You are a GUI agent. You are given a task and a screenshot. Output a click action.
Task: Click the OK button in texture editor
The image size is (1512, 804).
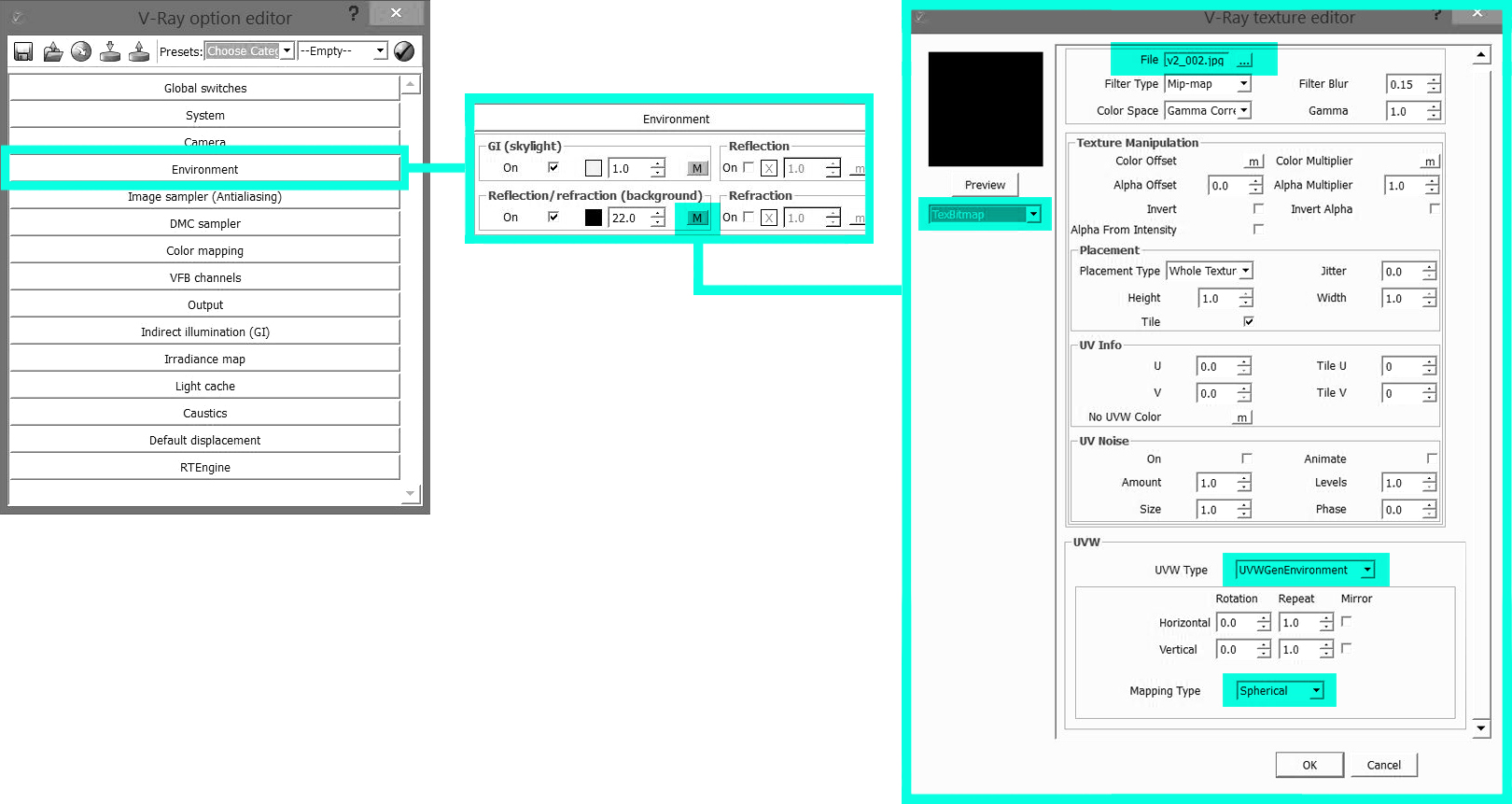1309,765
